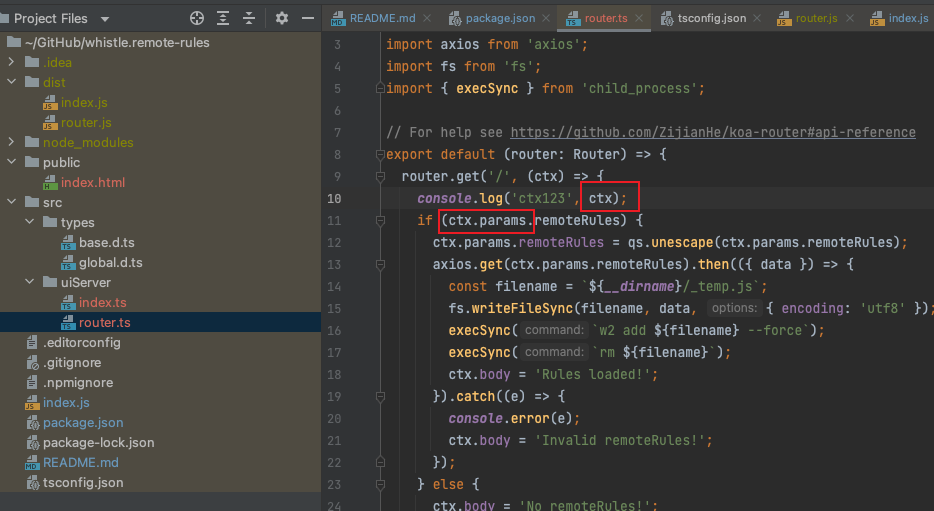
Task: Close the tsconfig.json tab
Action: pos(757,18)
